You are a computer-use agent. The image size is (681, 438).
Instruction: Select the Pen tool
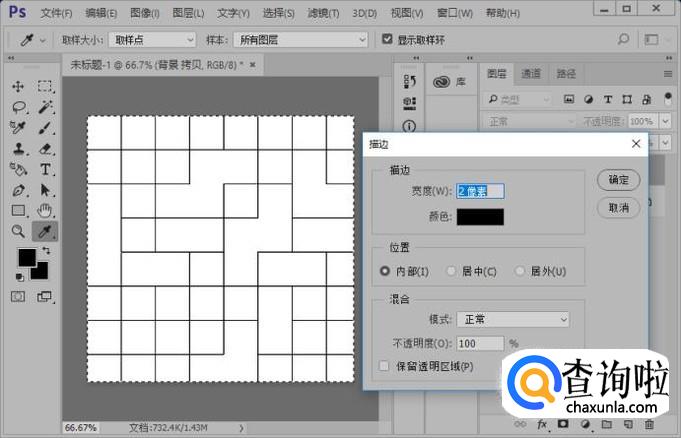[18, 190]
